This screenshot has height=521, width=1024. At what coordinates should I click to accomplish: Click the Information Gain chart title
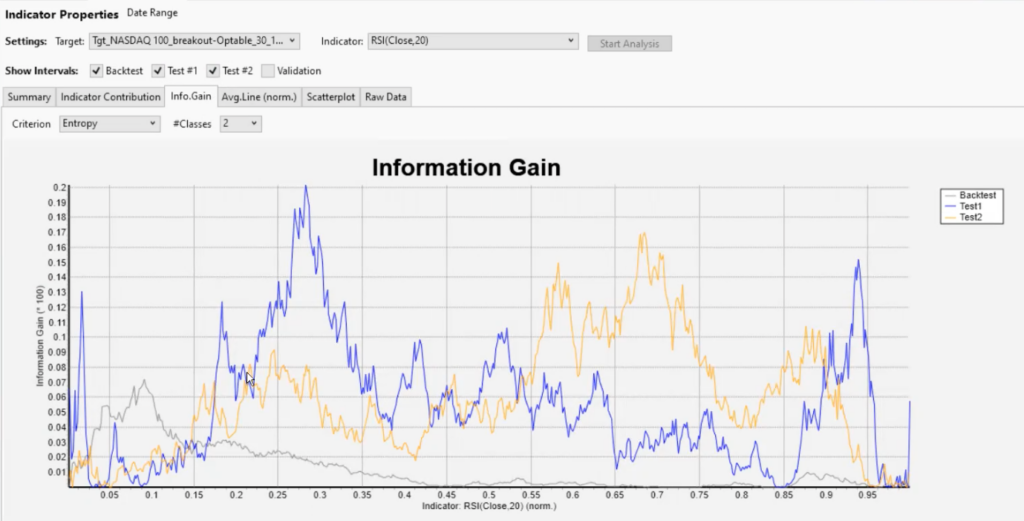click(x=465, y=168)
